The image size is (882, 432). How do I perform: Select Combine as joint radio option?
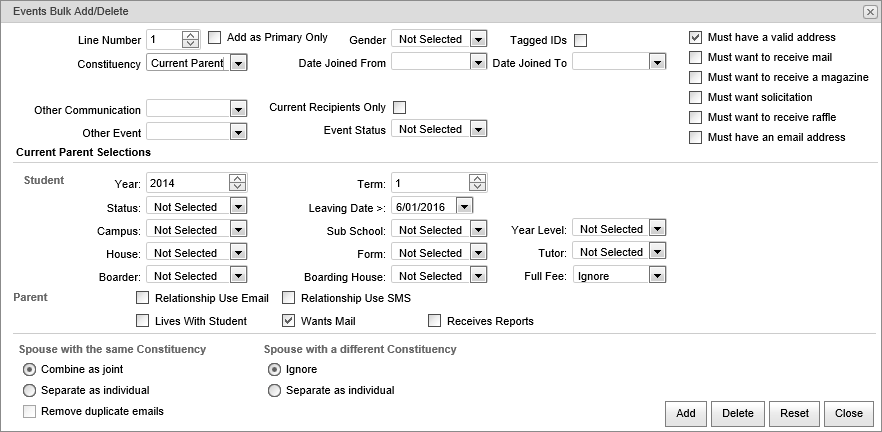pos(29,370)
